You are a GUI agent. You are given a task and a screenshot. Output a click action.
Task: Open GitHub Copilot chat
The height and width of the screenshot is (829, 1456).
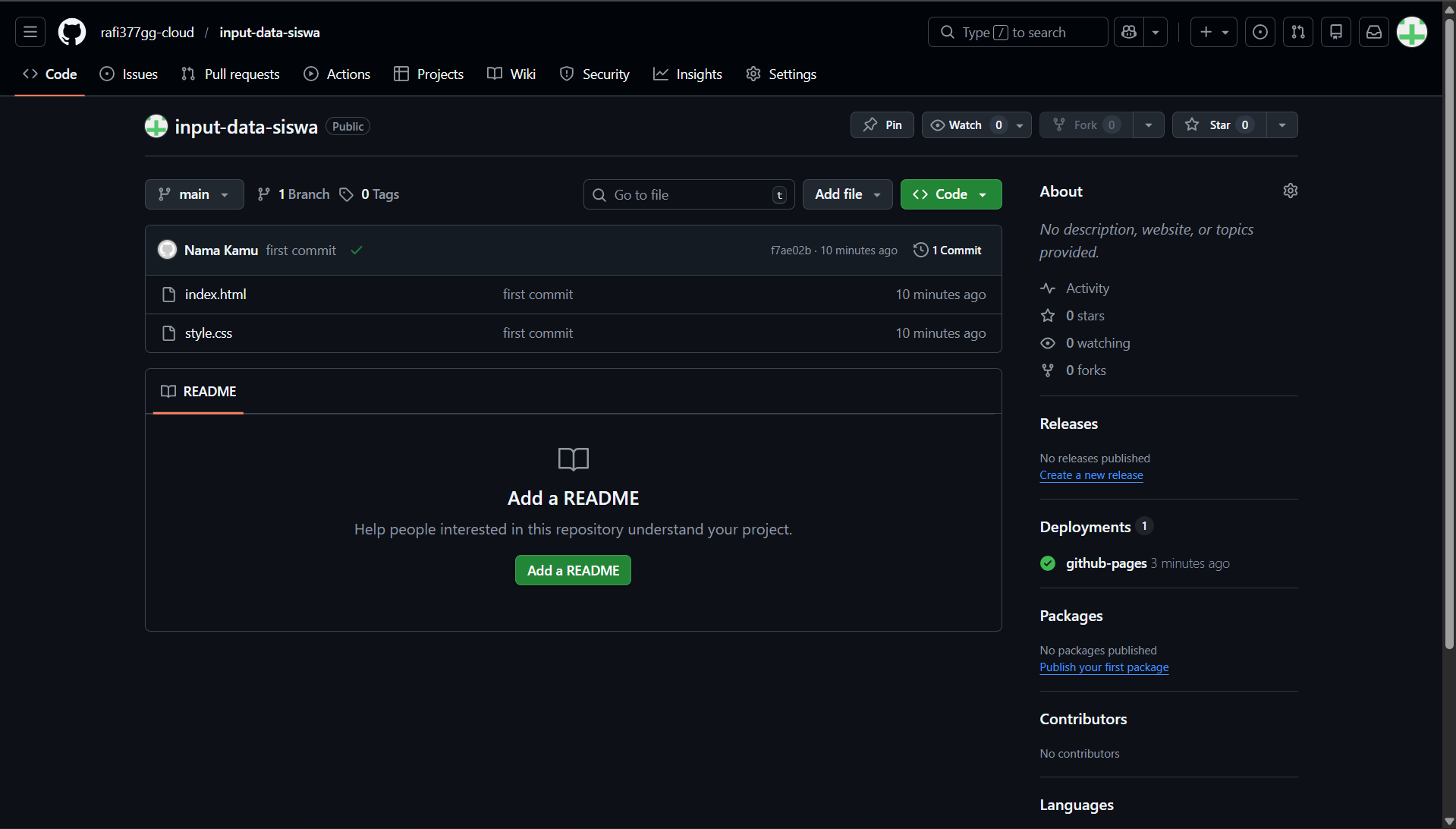click(1128, 32)
